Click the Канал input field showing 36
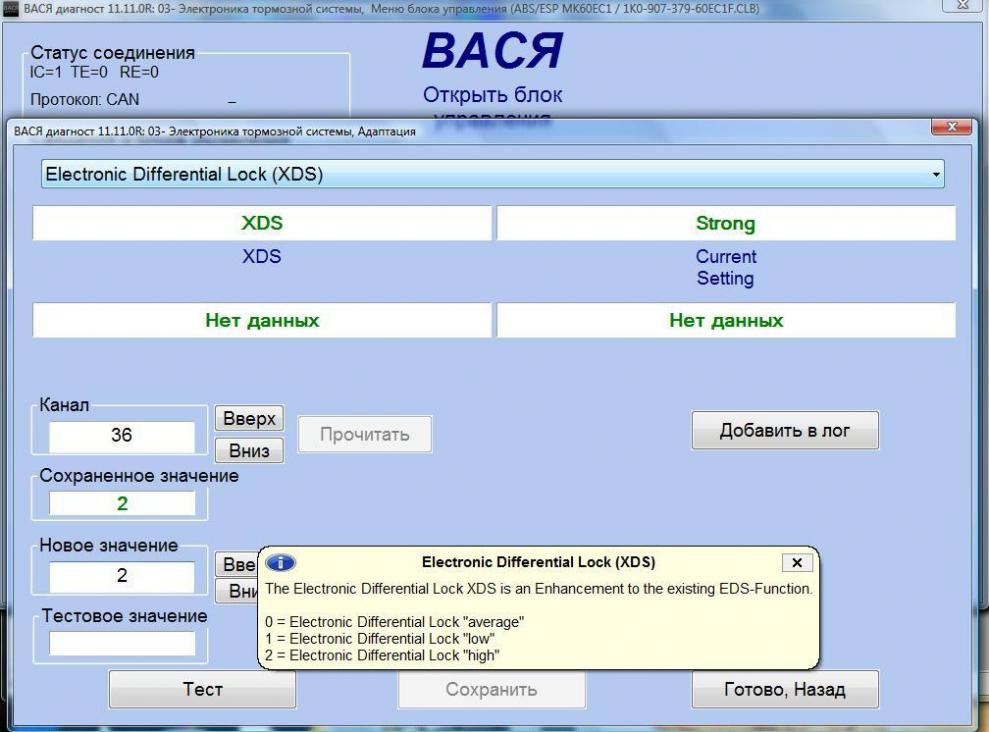The width and height of the screenshot is (989, 732). pyautogui.click(x=122, y=436)
